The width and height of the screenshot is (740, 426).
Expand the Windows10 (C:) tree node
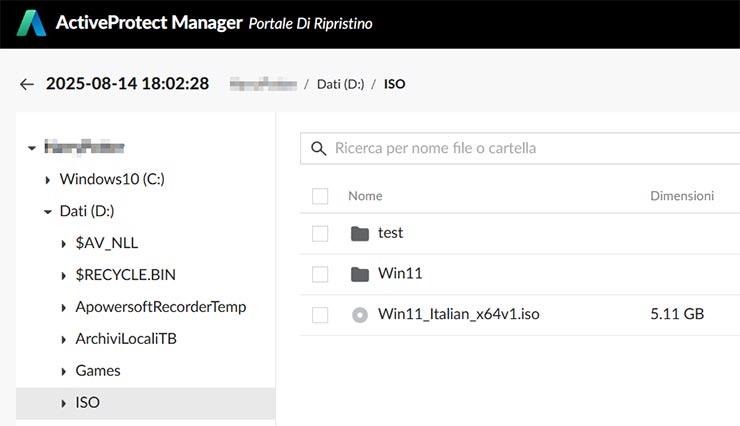click(x=48, y=180)
